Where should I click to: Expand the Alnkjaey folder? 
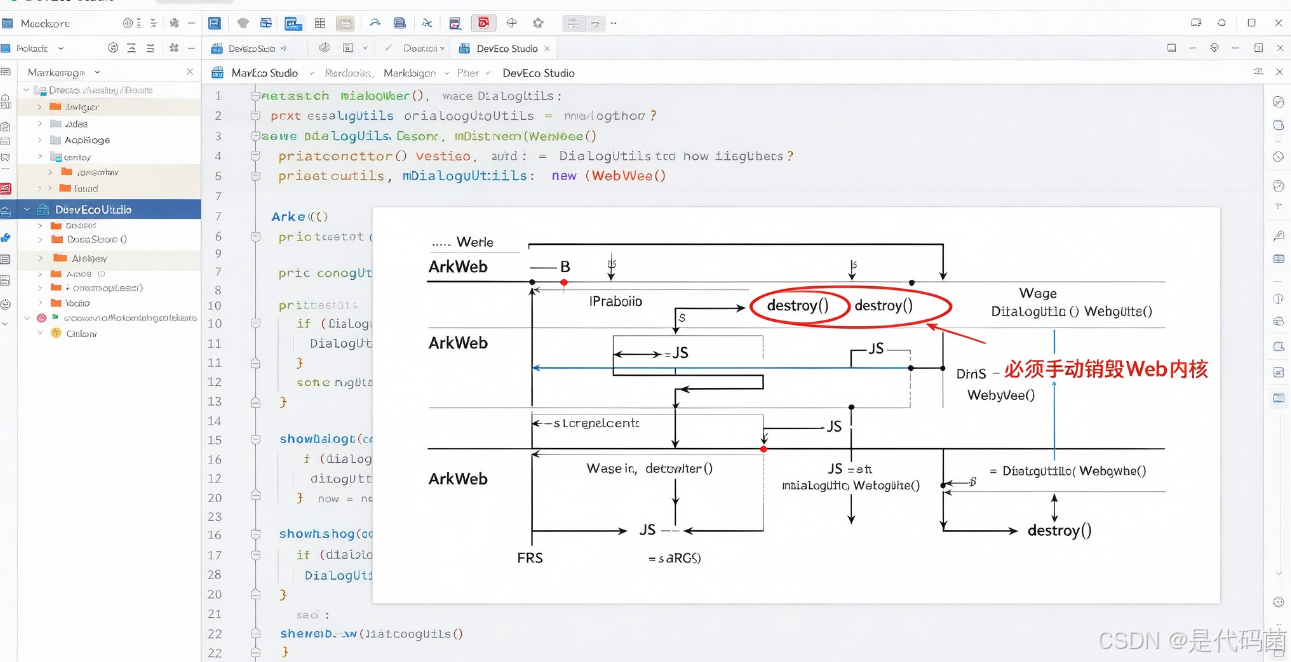[x=40, y=258]
